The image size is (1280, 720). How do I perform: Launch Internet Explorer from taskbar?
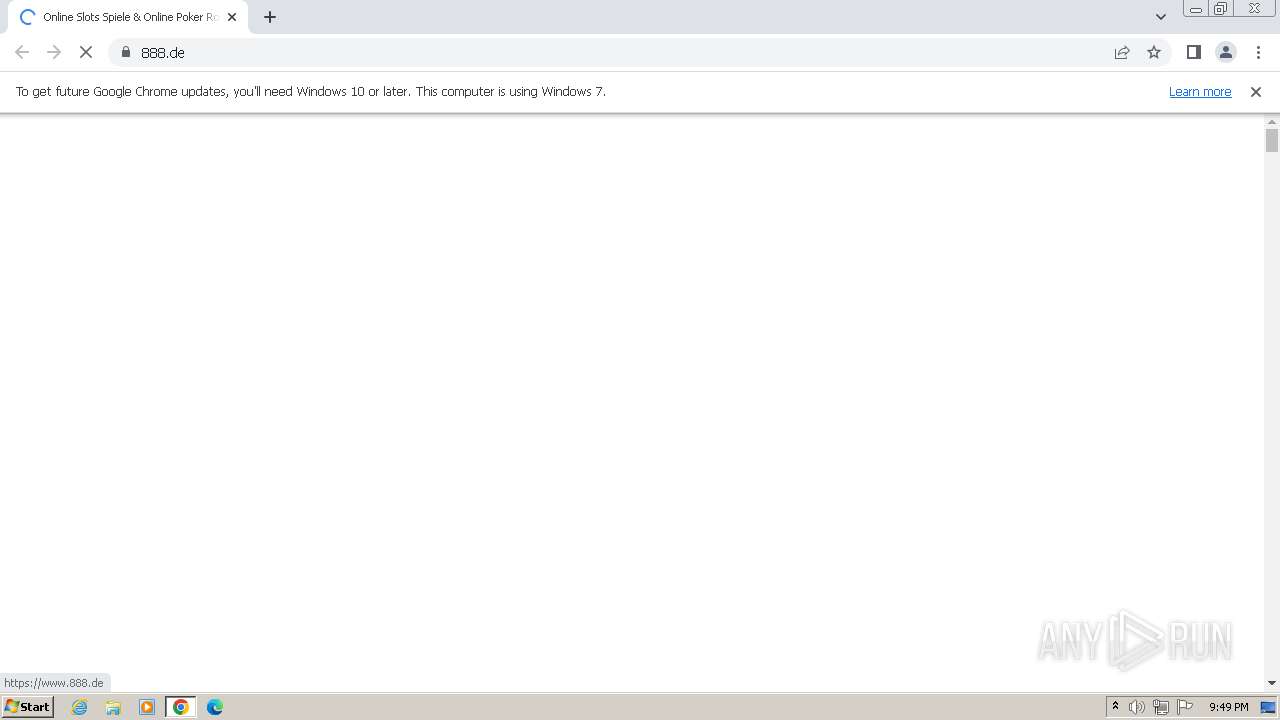[x=80, y=707]
